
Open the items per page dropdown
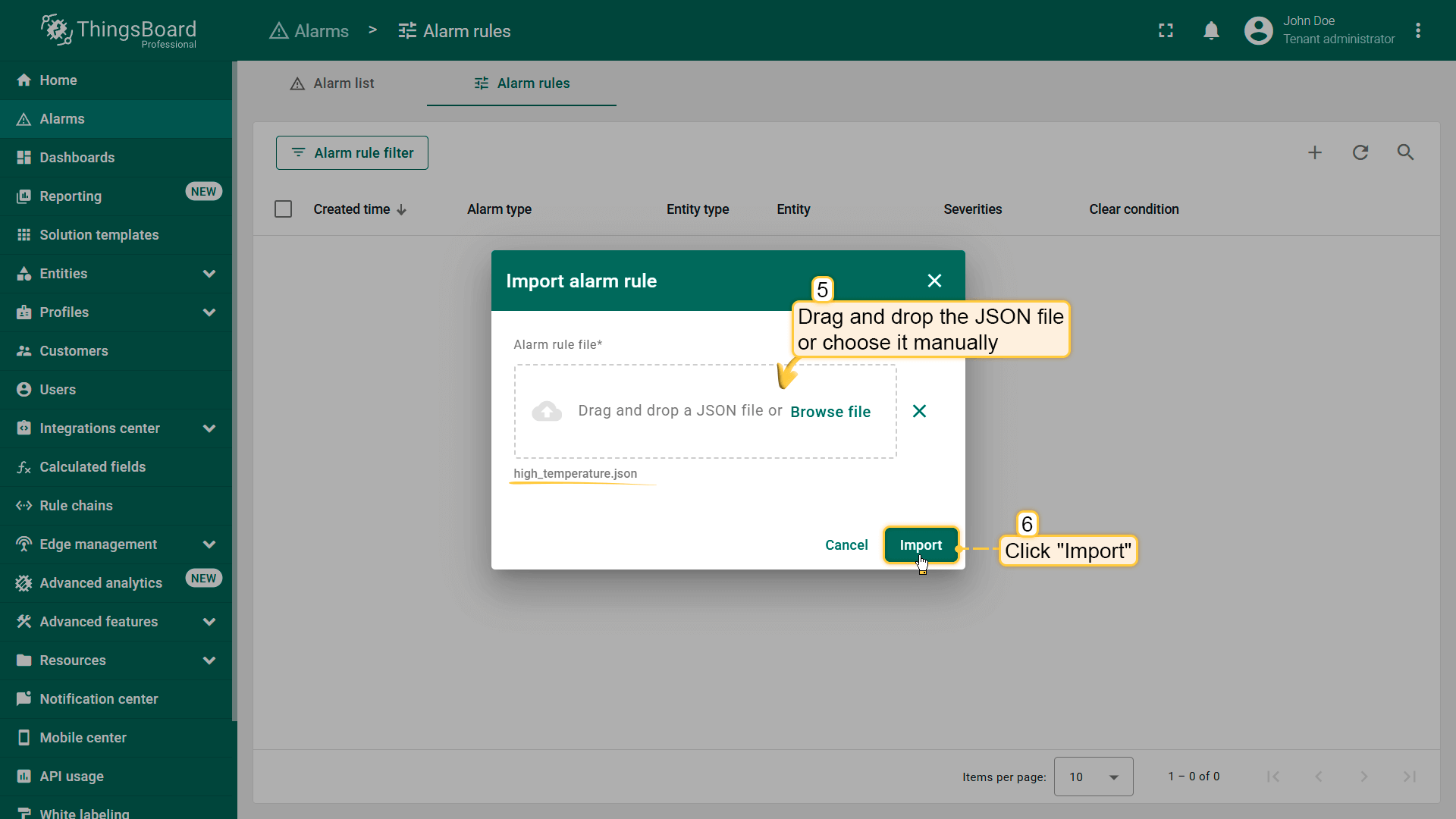click(1093, 777)
